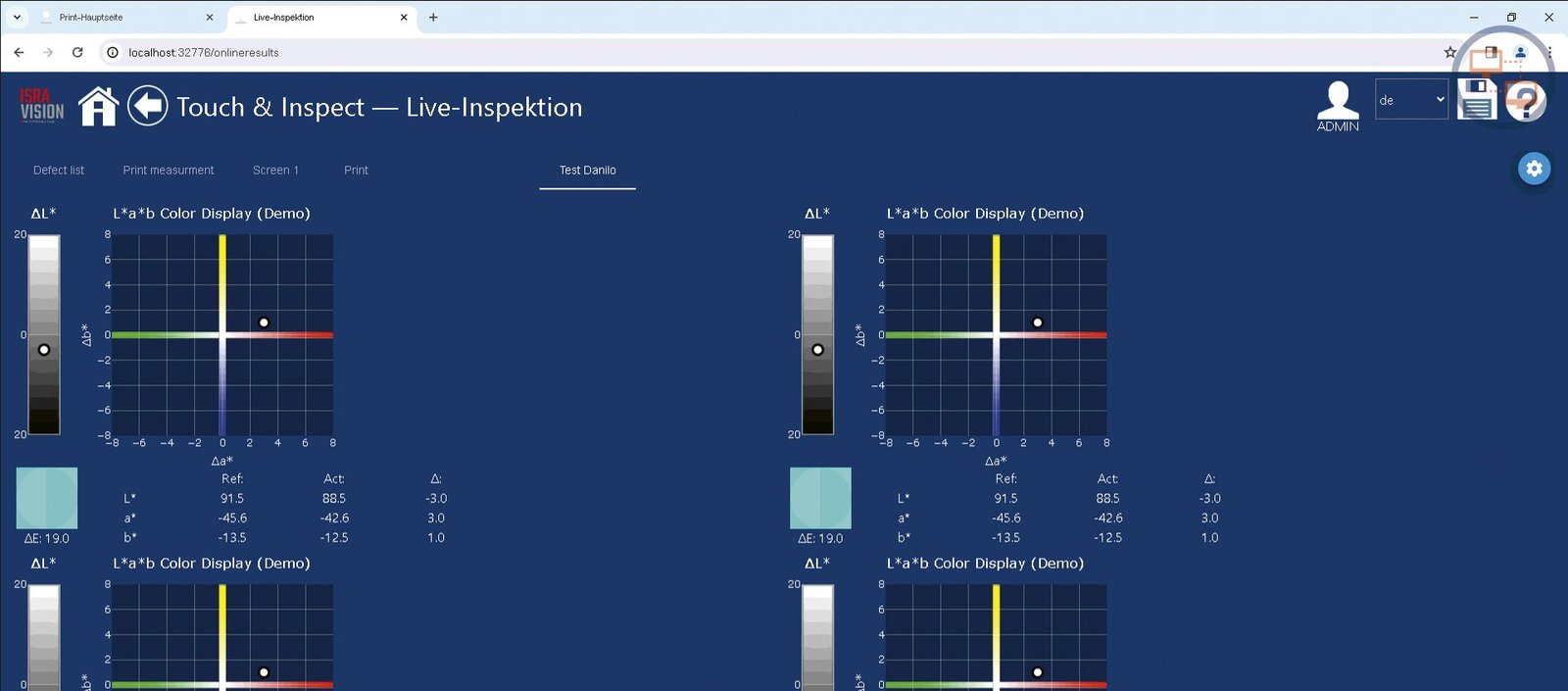Image resolution: width=1568 pixels, height=691 pixels.
Task: Click delta value -3.0 in upper-right panel
Action: pos(1210,499)
